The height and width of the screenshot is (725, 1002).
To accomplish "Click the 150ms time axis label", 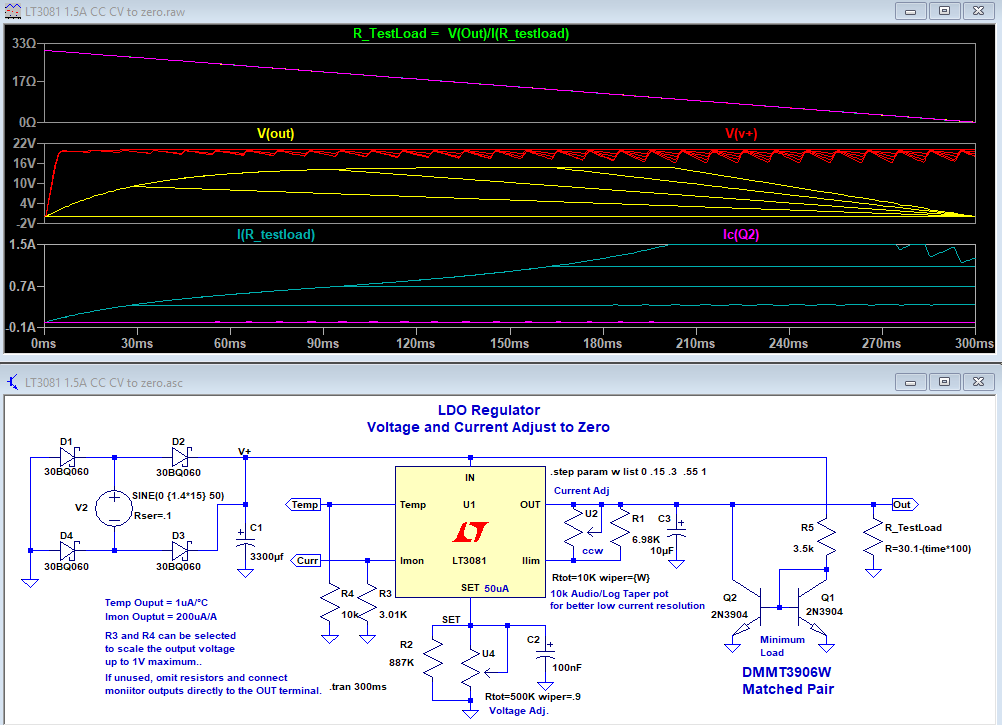I will point(509,343).
